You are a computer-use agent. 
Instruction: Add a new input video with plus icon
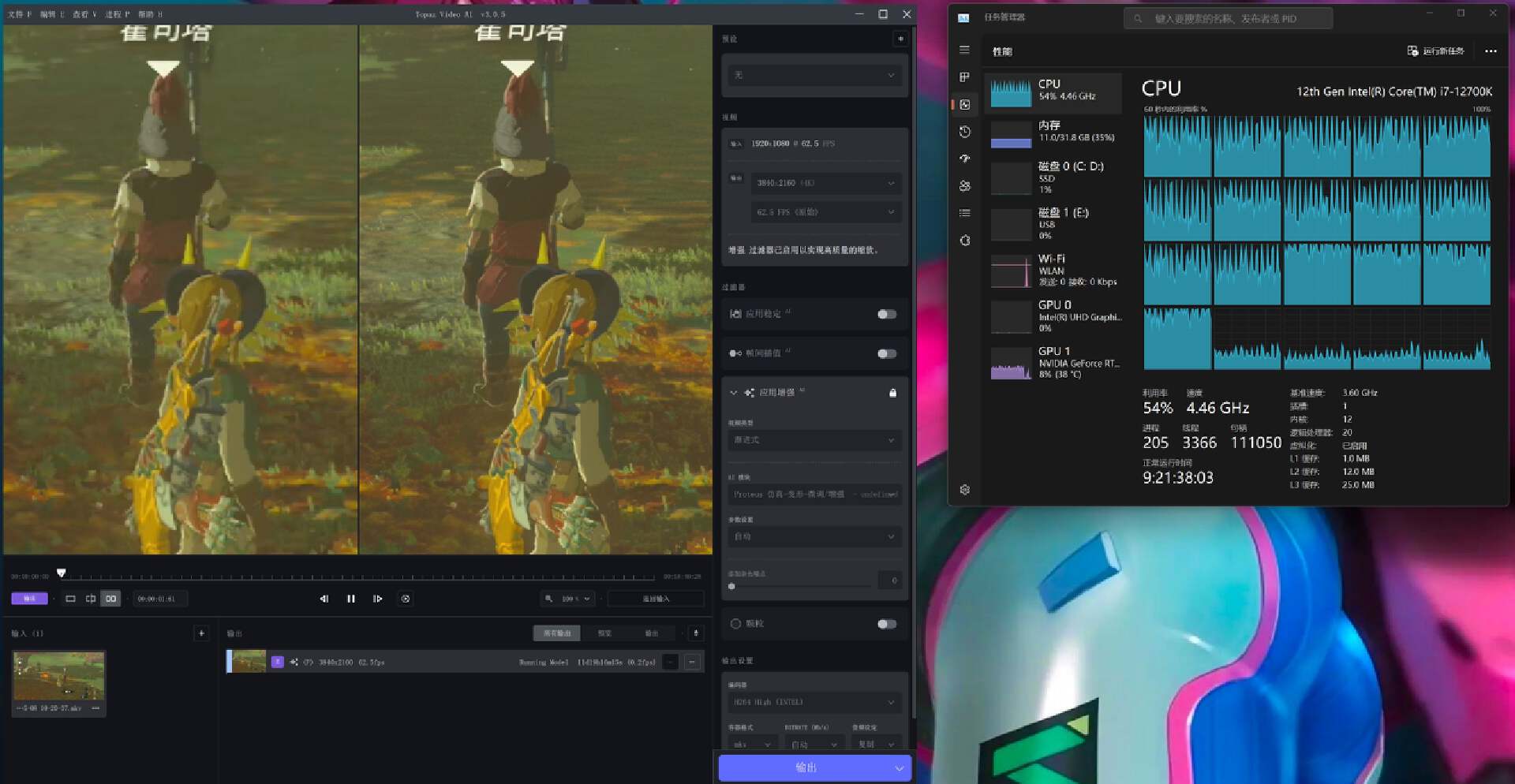[201, 633]
